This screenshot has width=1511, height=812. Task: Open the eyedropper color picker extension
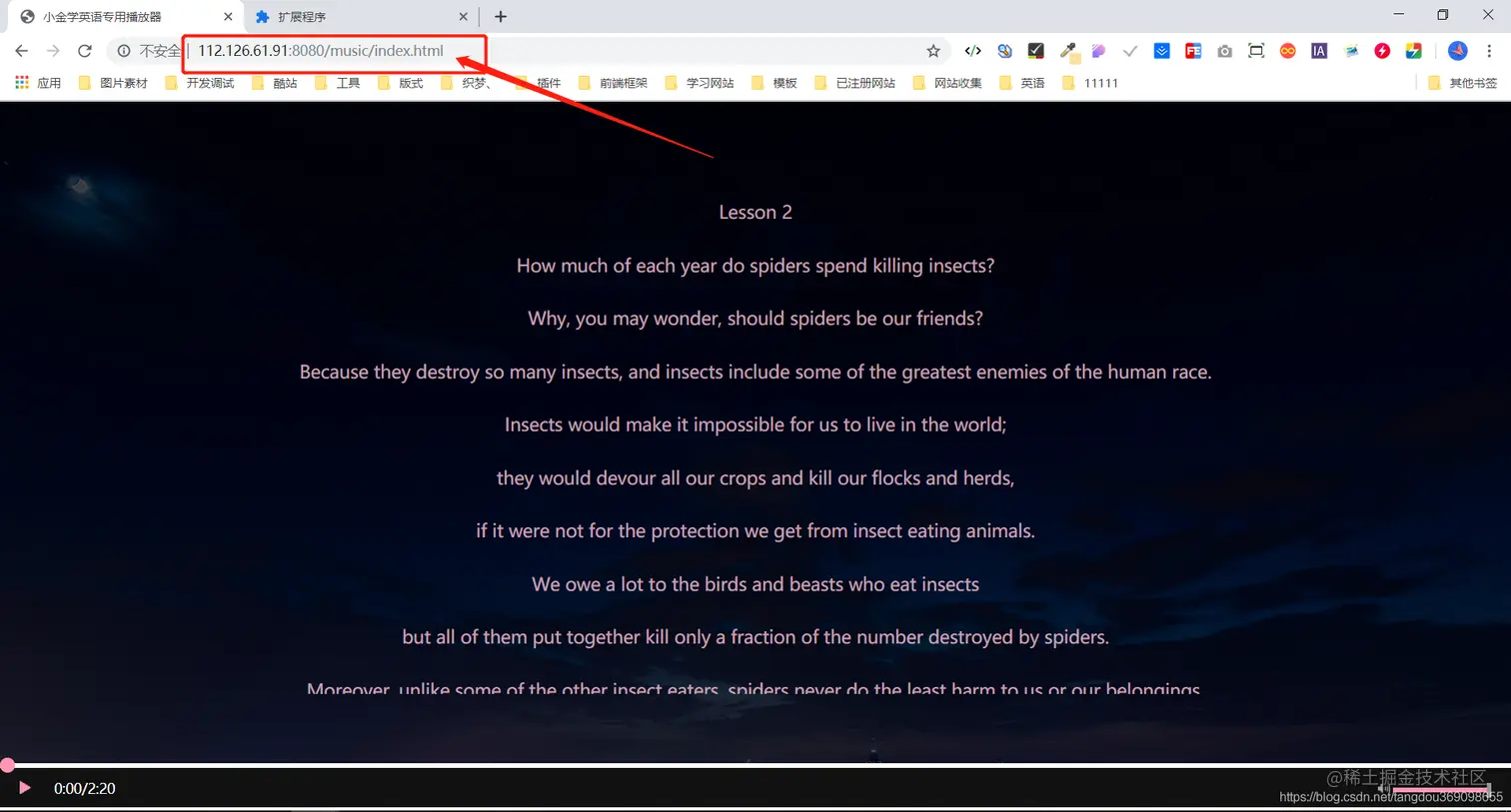point(1068,51)
